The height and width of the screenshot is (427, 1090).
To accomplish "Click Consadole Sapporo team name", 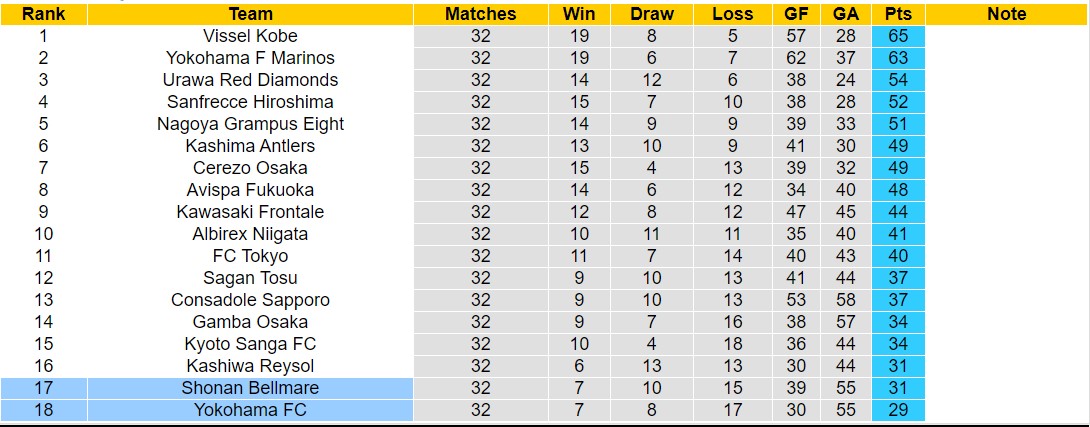I will pos(250,300).
